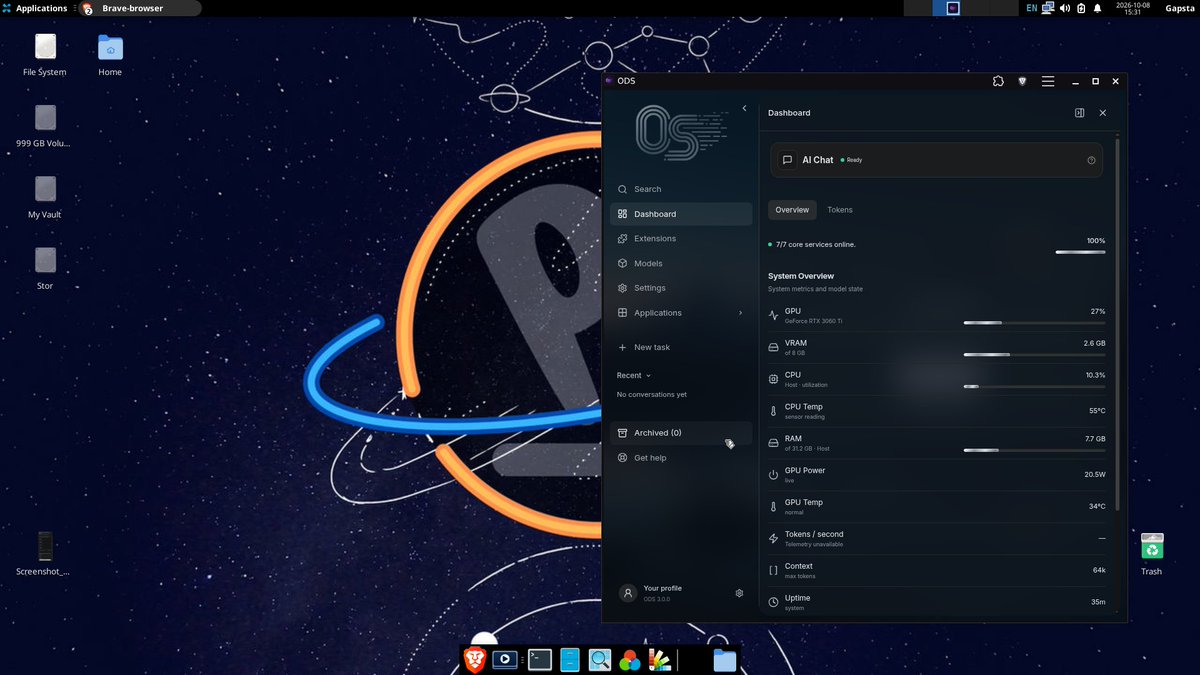Collapse the Recent conversations list
The height and width of the screenshot is (675, 1200).
tap(634, 376)
